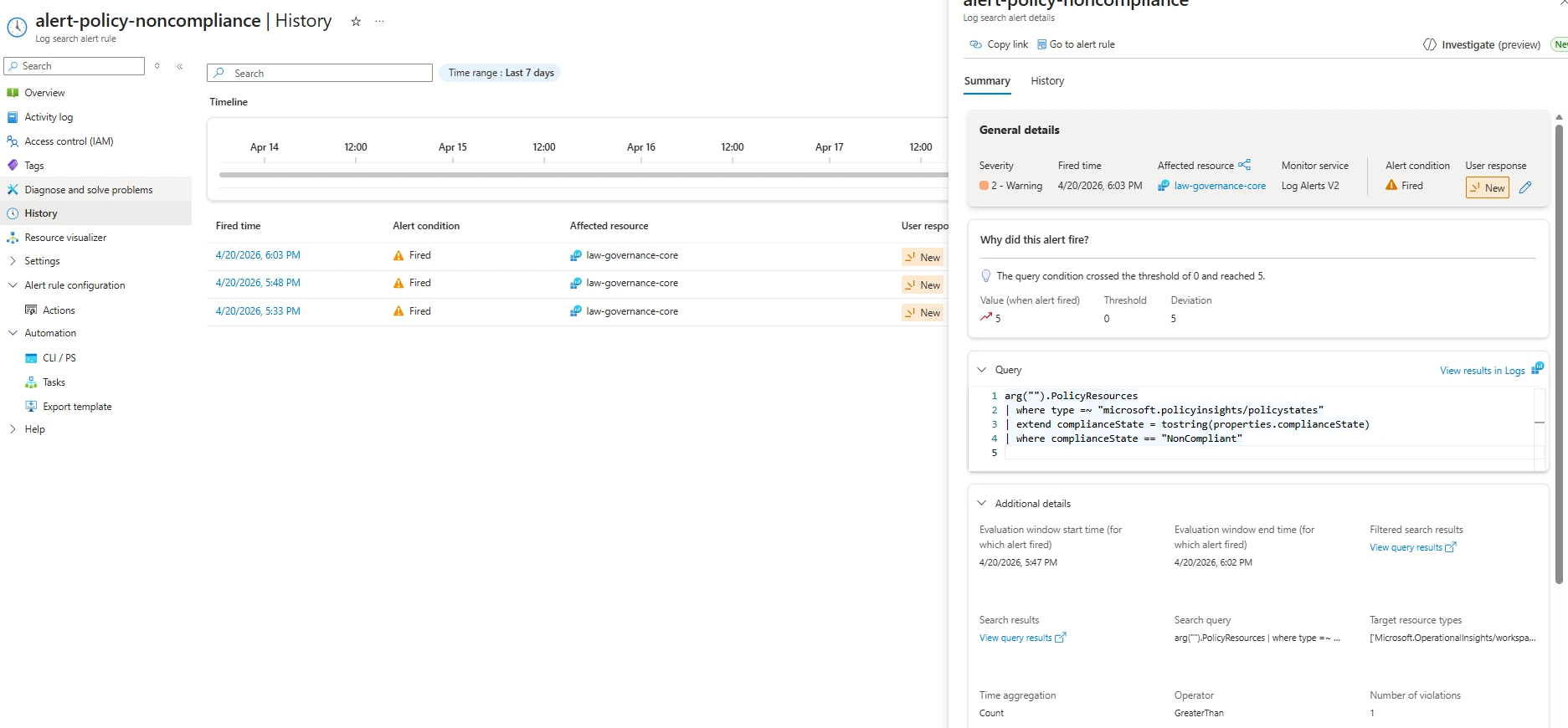
Task: Open Export template
Action: coord(77,407)
